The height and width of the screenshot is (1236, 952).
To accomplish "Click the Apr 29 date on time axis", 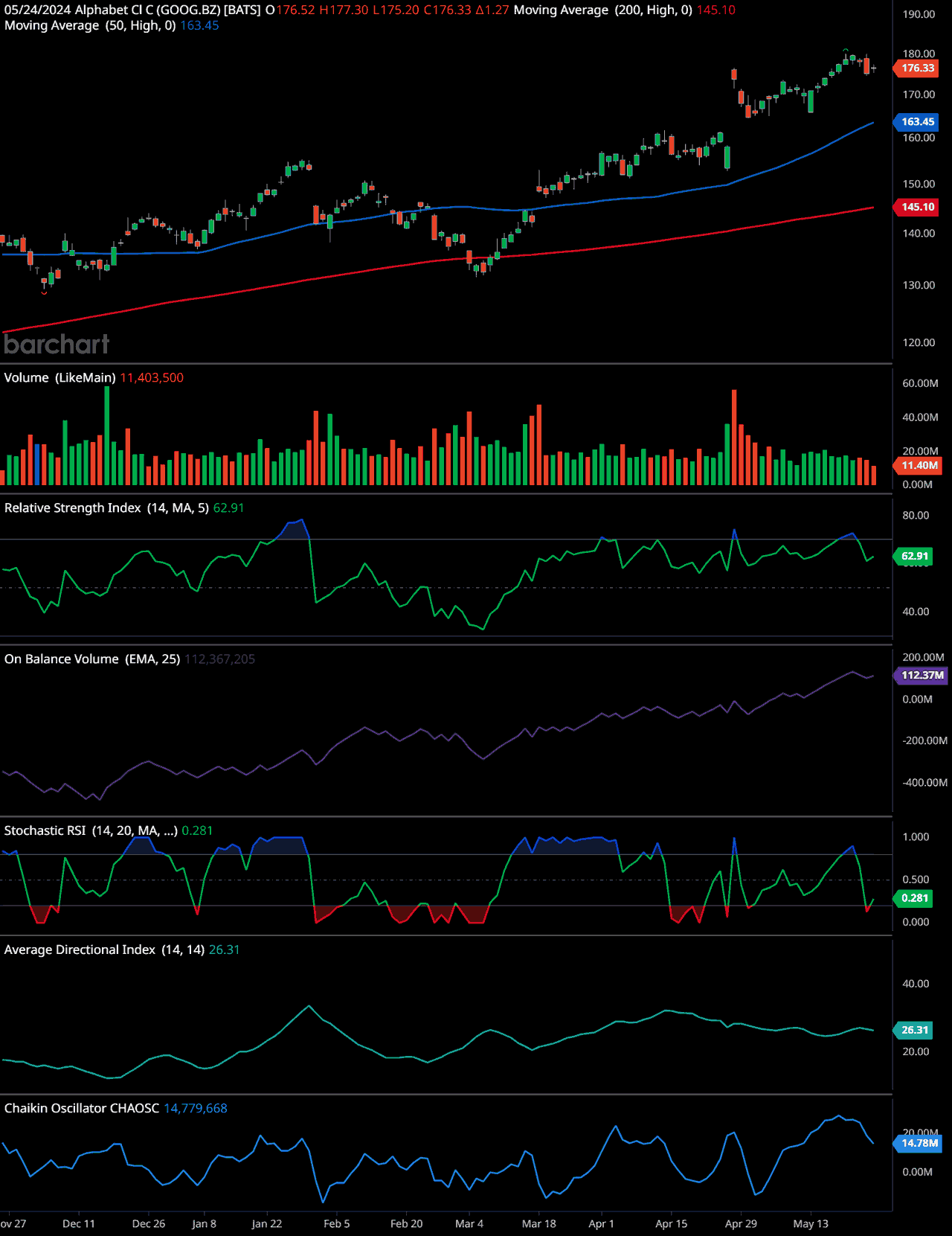I will 741,1223.
